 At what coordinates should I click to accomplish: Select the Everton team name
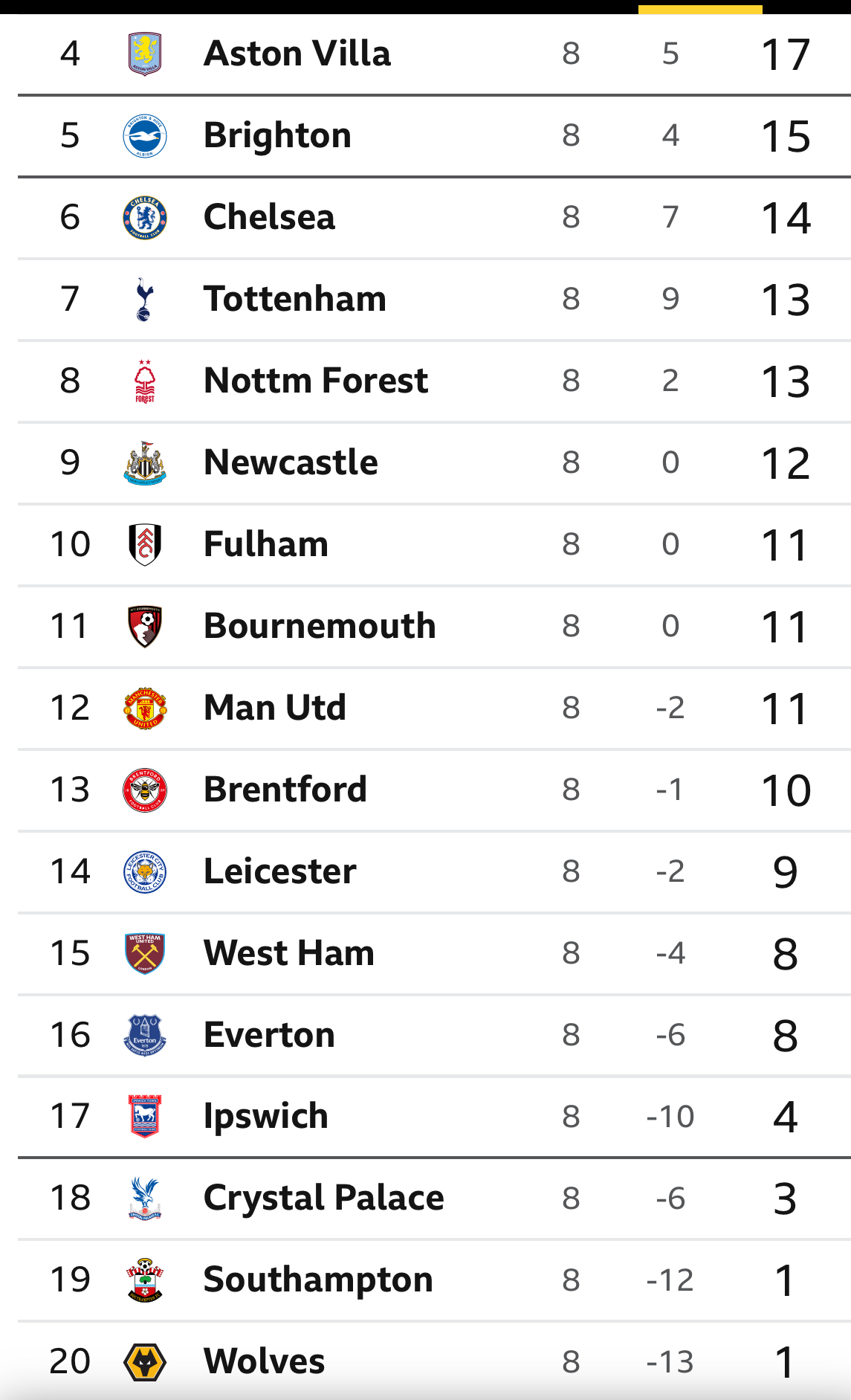coord(269,1035)
